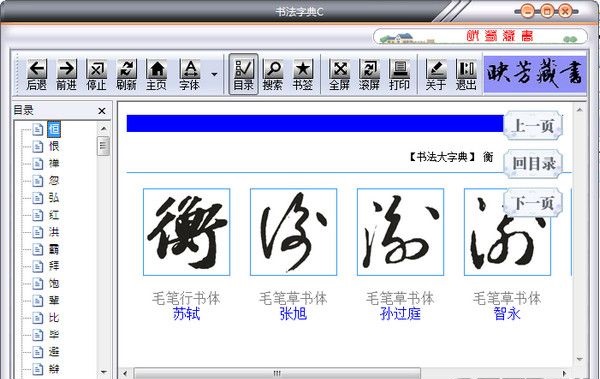Image resolution: width=600 pixels, height=379 pixels.
Task: Go to the previous page with 上一页
Action: [x=533, y=126]
